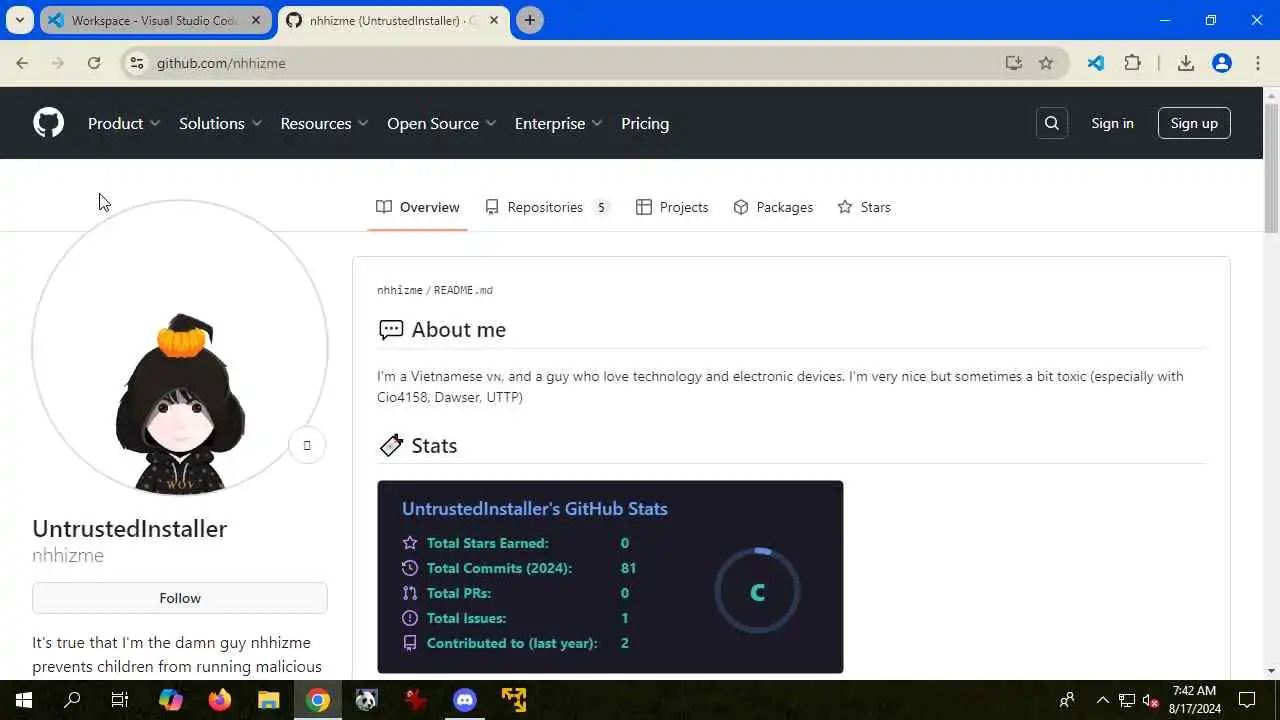This screenshot has height=720, width=1280.
Task: Click the browser forward arrow
Action: (58, 63)
